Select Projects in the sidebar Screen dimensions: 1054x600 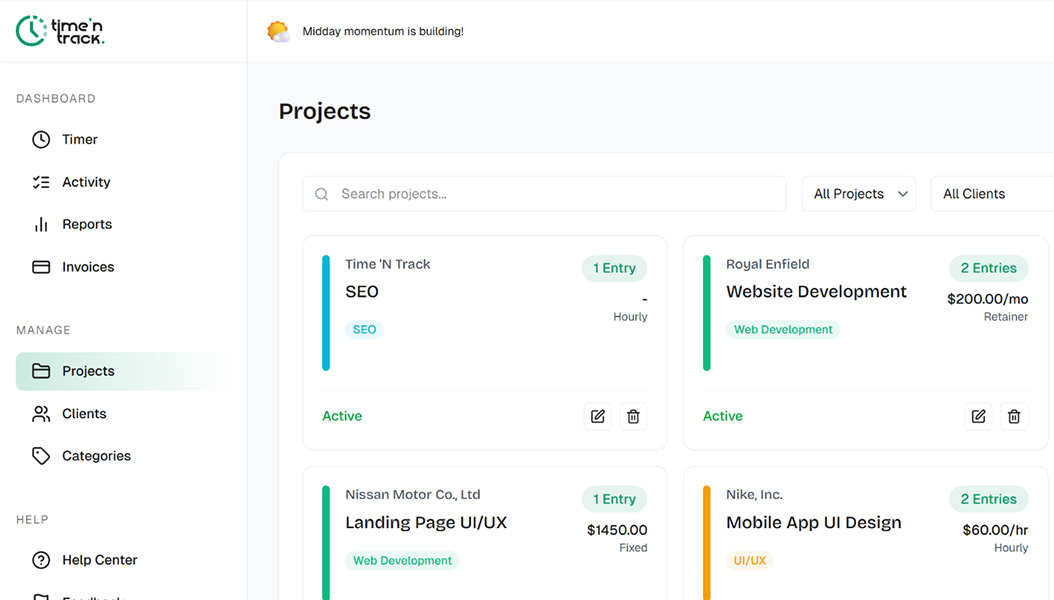(88, 371)
